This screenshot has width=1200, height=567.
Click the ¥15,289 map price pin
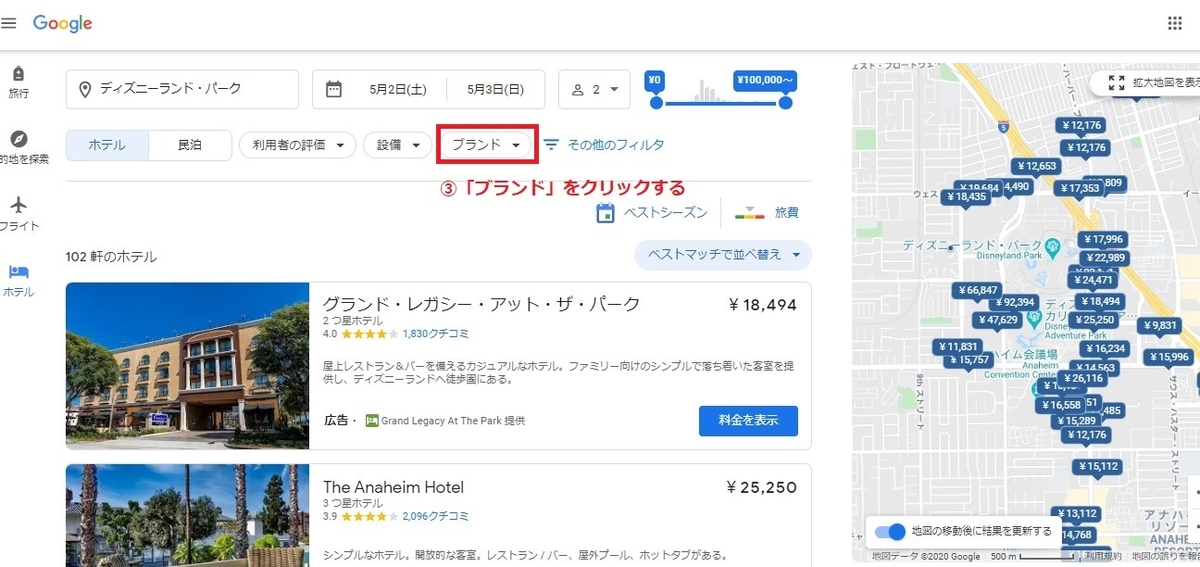[x=1075, y=421]
